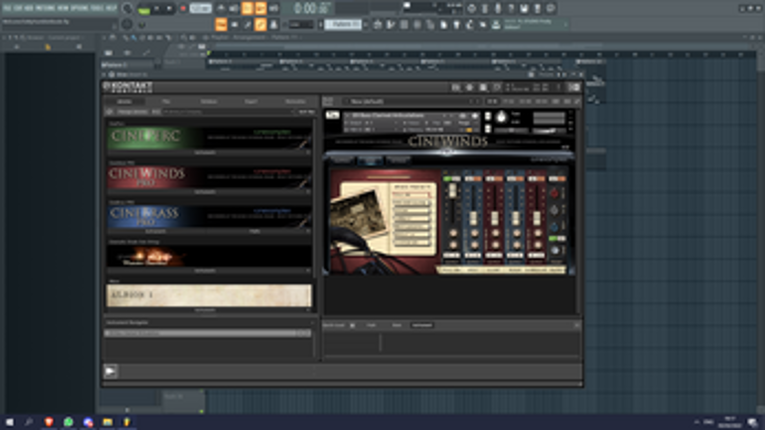Toggle song/pattern mode switch

(x=144, y=9)
